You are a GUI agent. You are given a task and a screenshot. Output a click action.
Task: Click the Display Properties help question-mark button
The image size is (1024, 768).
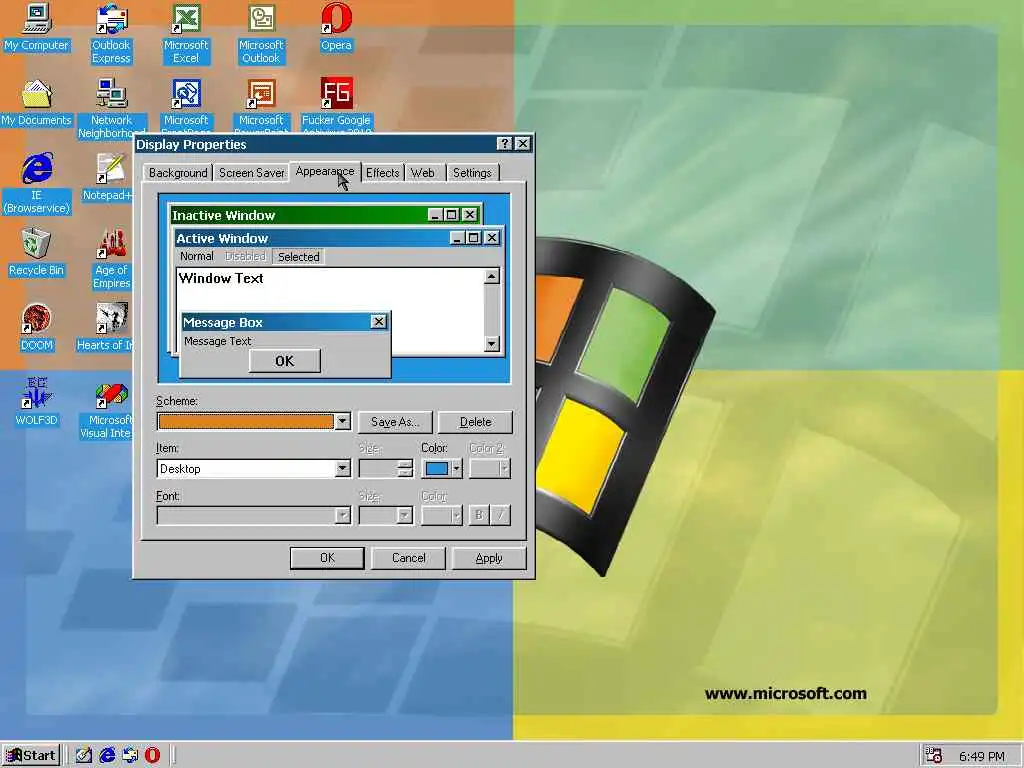tap(504, 144)
